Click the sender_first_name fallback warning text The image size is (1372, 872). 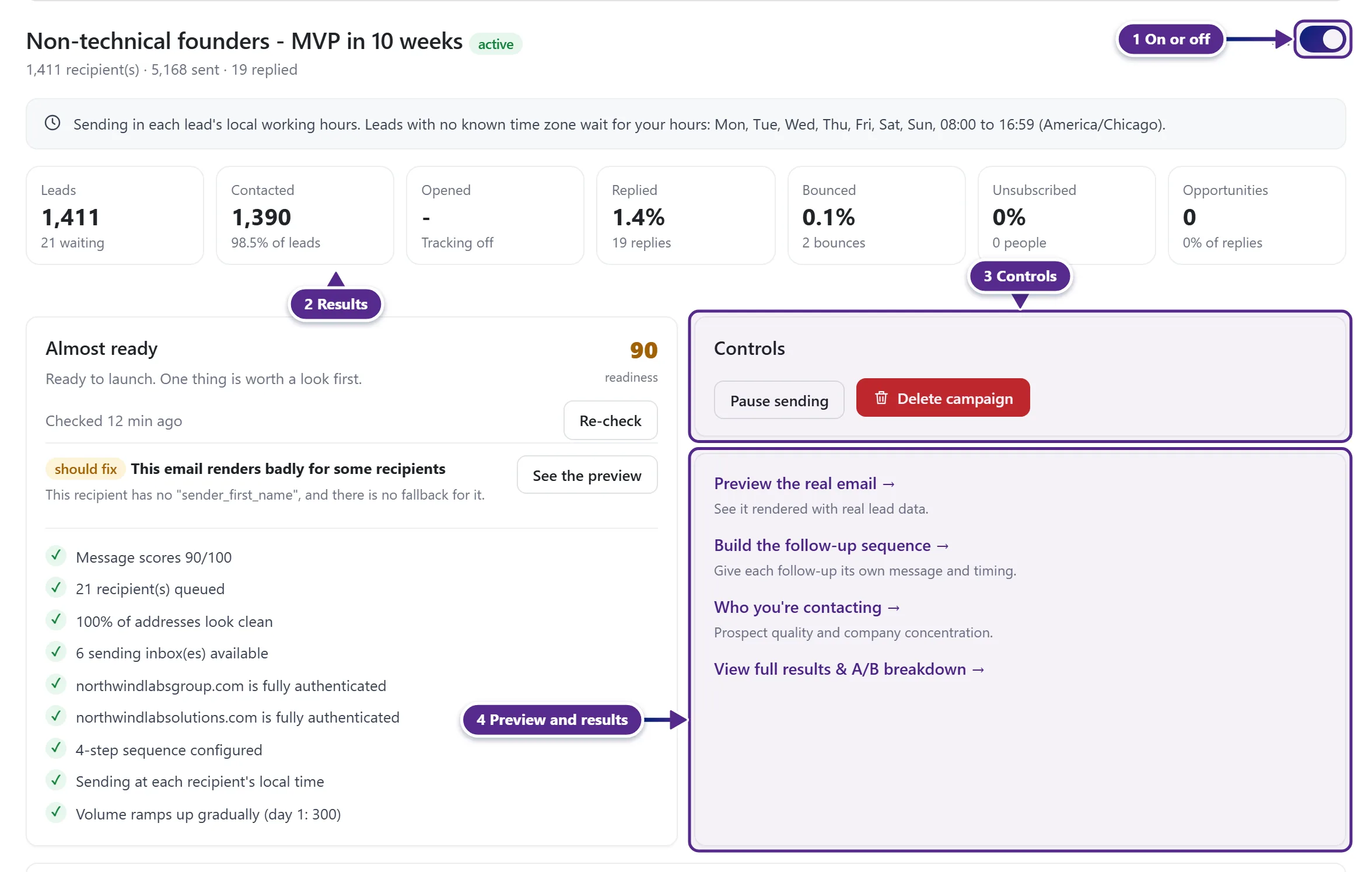tap(265, 495)
